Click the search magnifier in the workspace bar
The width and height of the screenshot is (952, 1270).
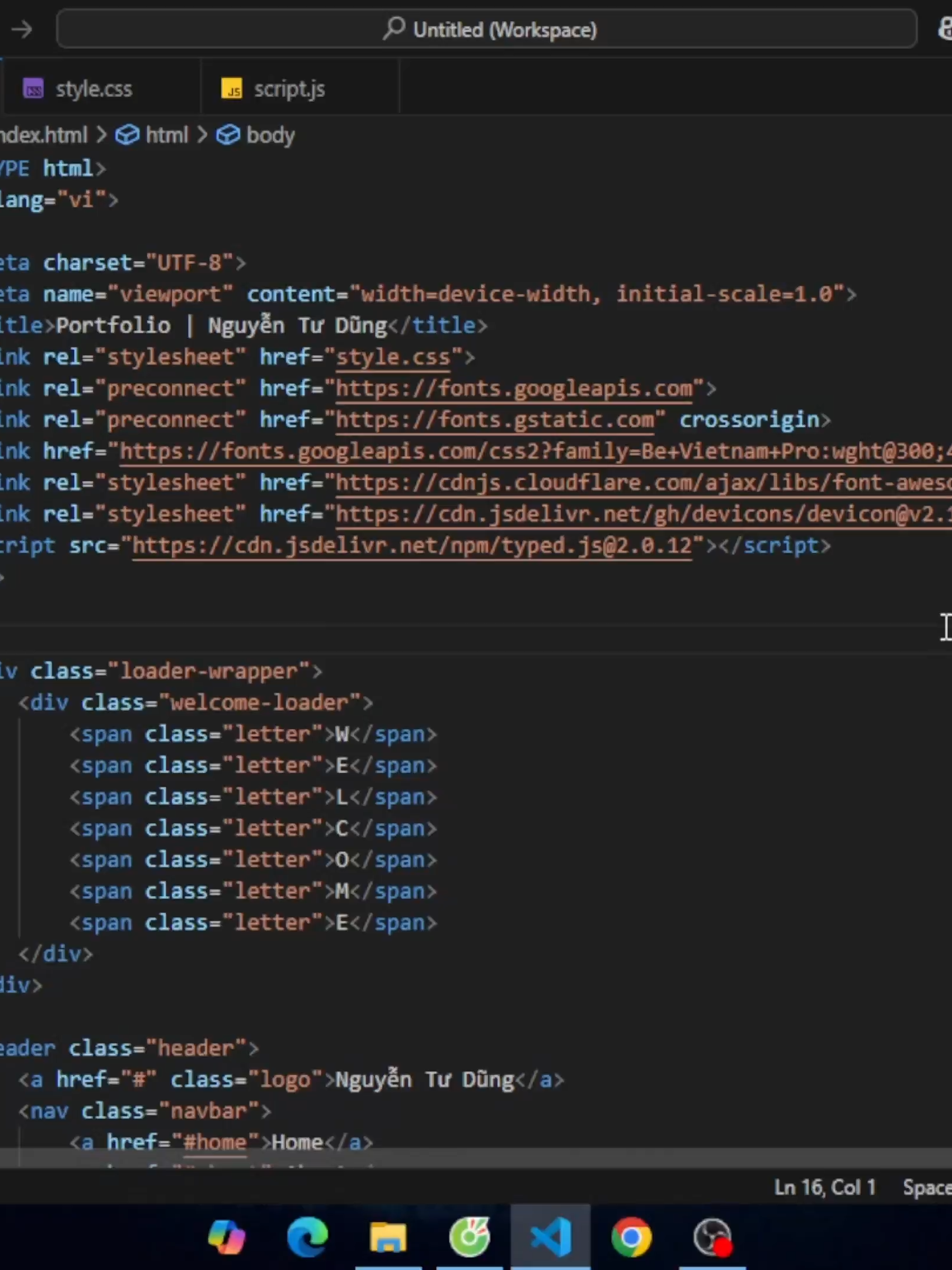pyautogui.click(x=393, y=28)
